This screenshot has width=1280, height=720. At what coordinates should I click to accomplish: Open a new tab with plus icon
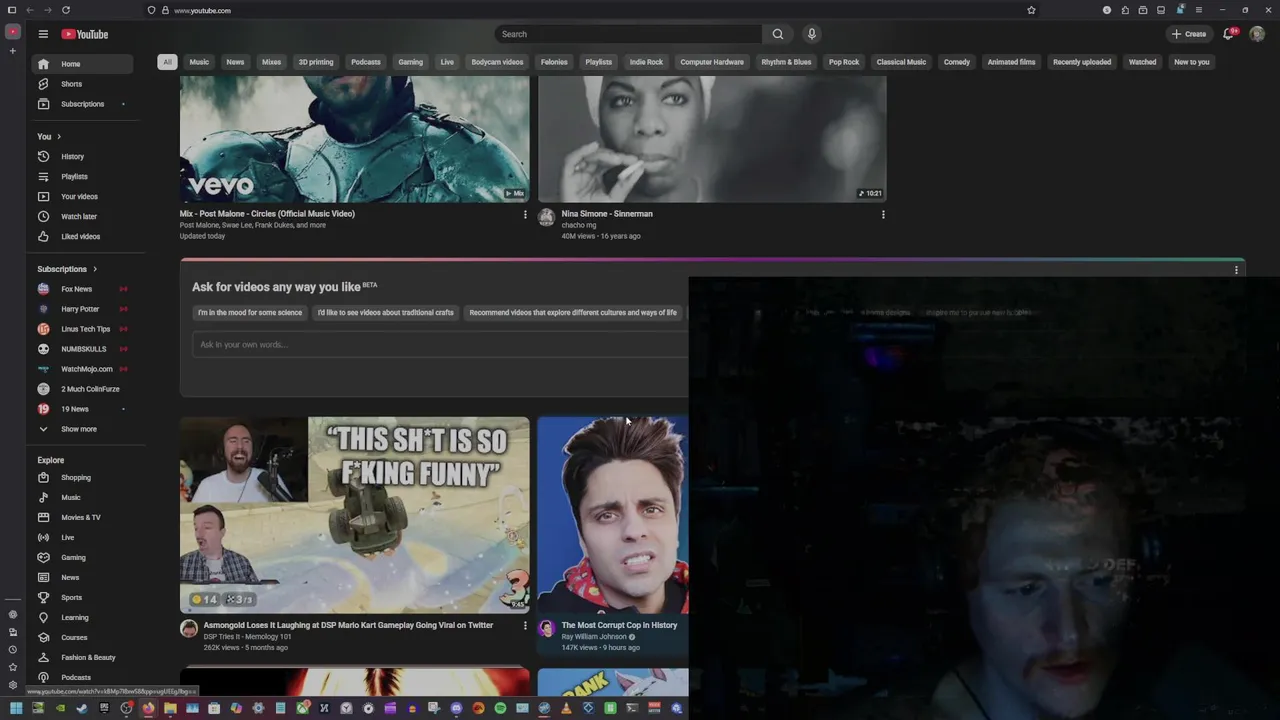(13, 50)
